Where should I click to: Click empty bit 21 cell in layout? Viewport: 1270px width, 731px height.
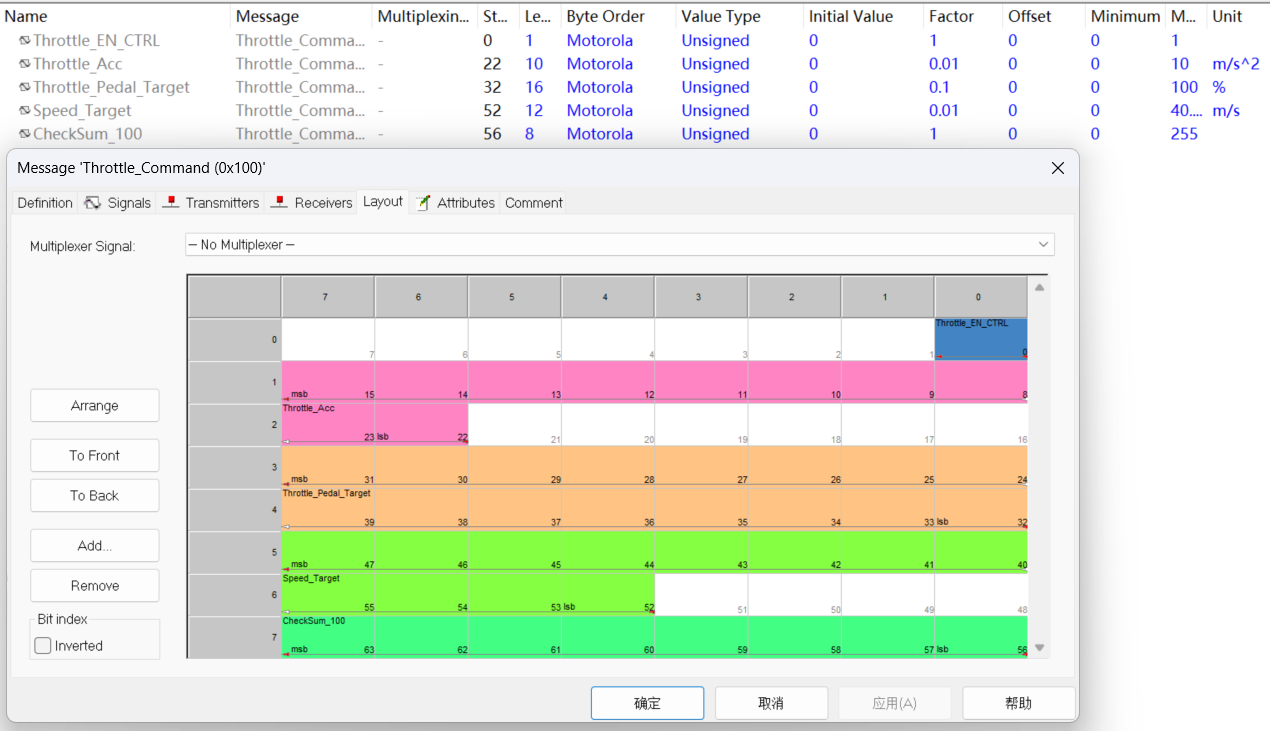pyautogui.click(x=515, y=424)
